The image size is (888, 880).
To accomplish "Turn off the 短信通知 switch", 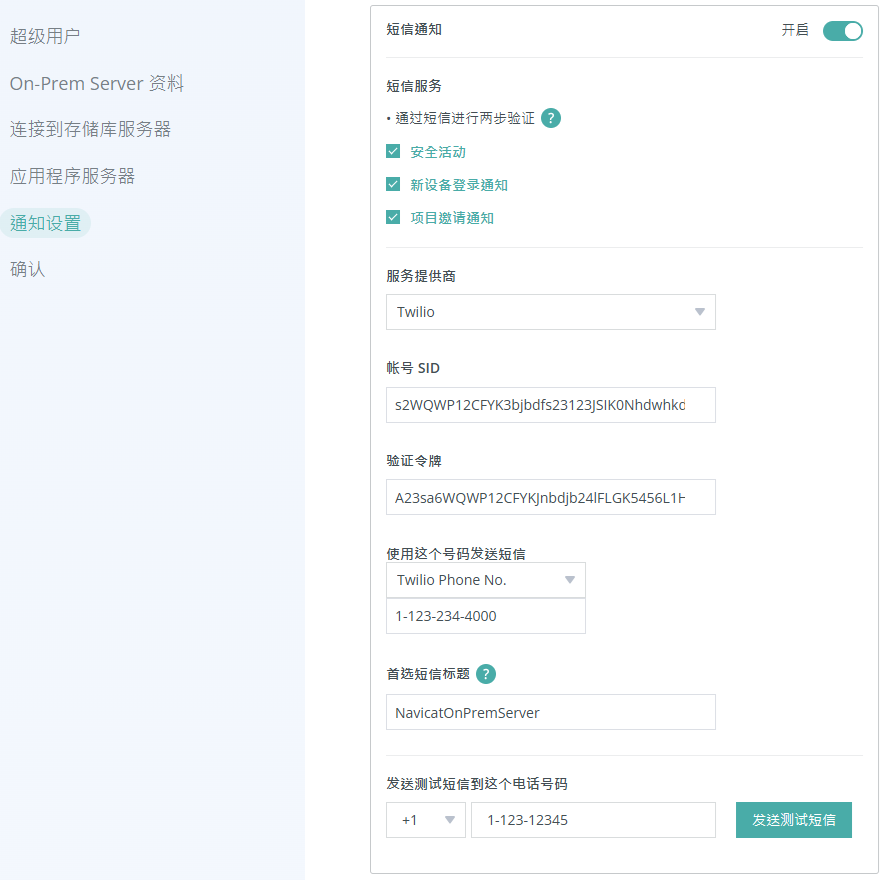I will (x=842, y=31).
